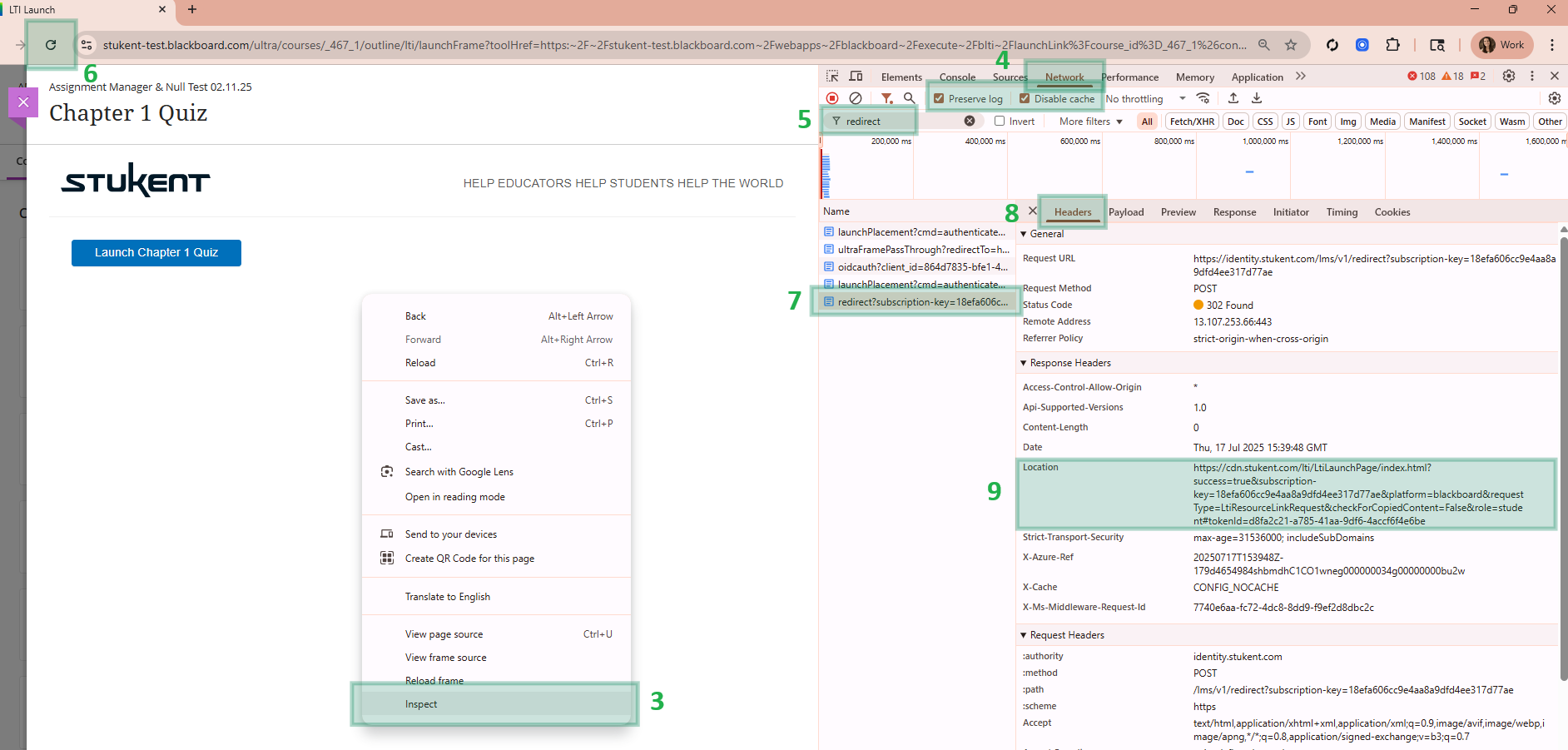Clear the network log icon
The height and width of the screenshot is (750, 1568).
click(x=856, y=98)
